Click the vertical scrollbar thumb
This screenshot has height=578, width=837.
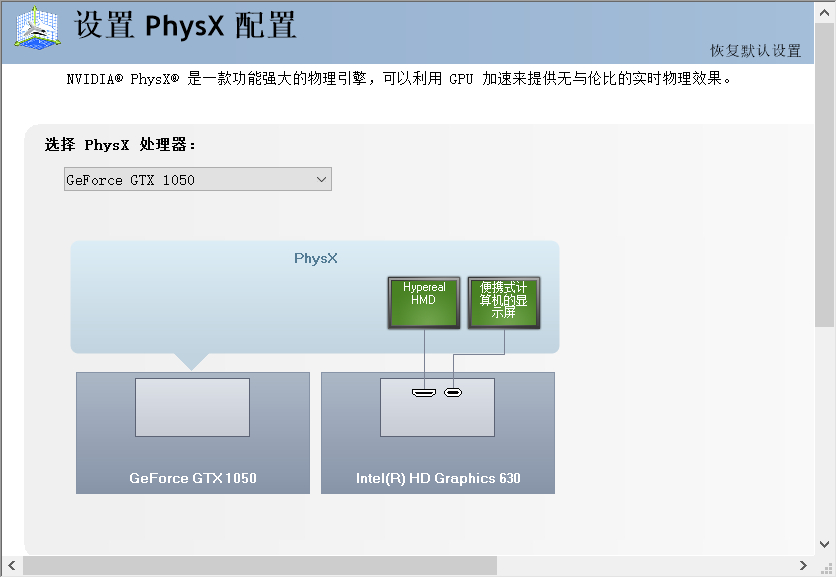pyautogui.click(x=825, y=175)
